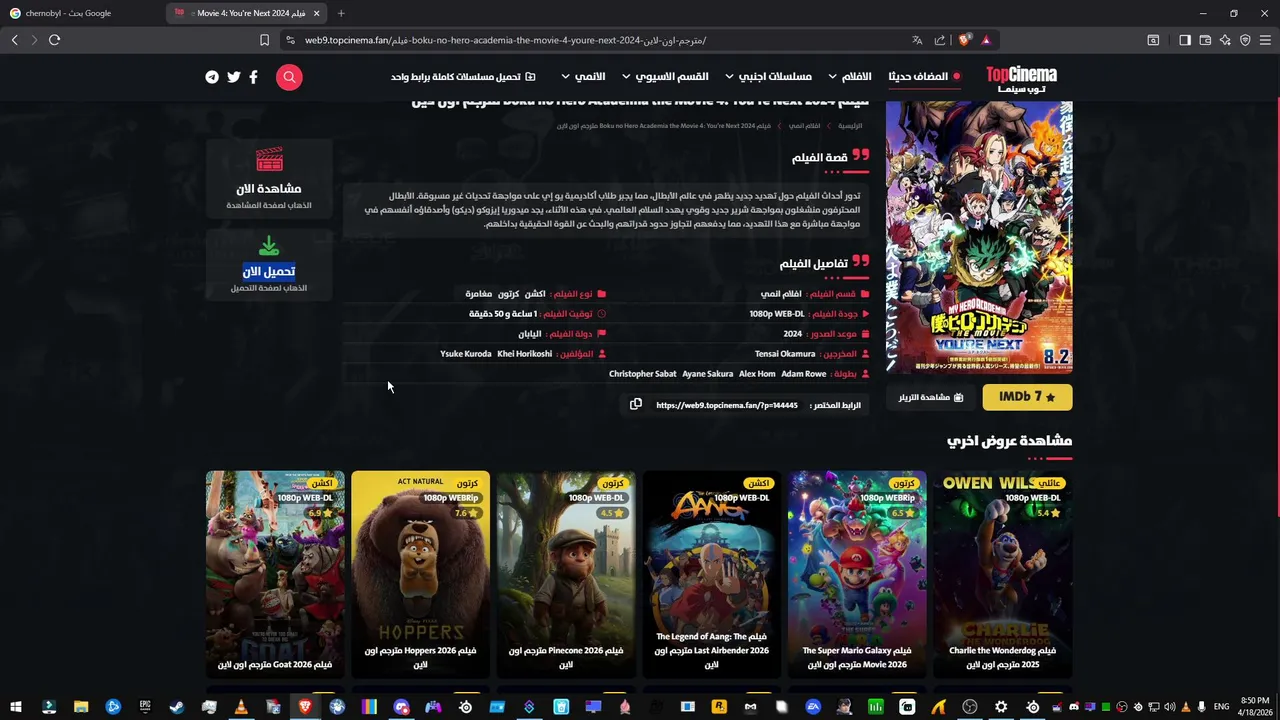Image resolution: width=1280 pixels, height=720 pixels.
Task: Open actor Christopher Sabat link
Action: [x=642, y=374]
